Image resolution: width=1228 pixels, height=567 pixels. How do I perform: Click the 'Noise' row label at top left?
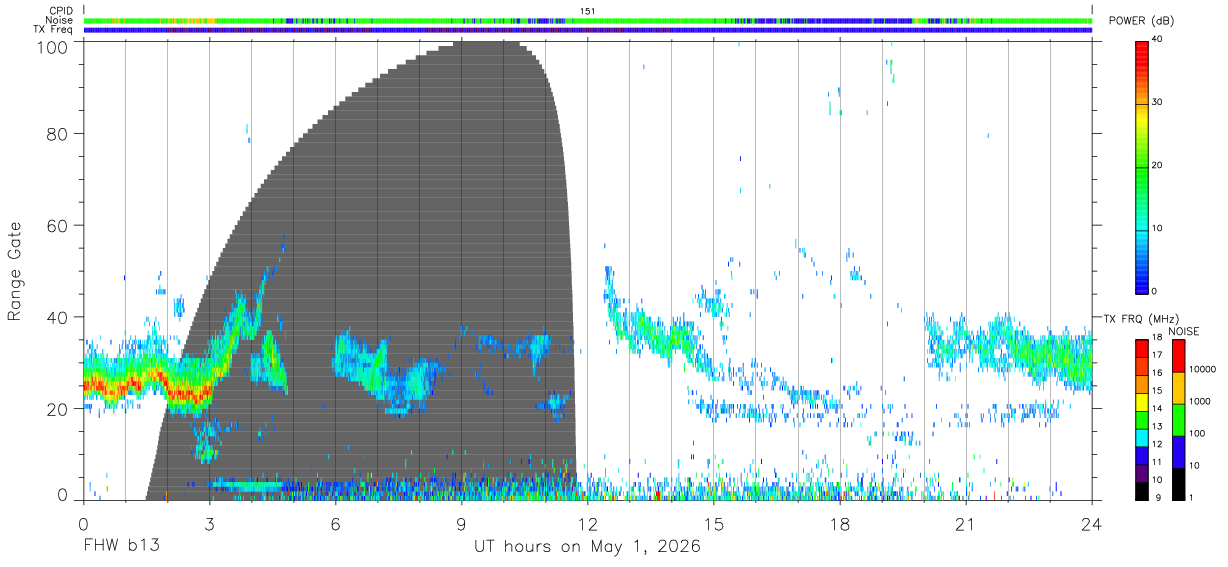[x=59, y=20]
